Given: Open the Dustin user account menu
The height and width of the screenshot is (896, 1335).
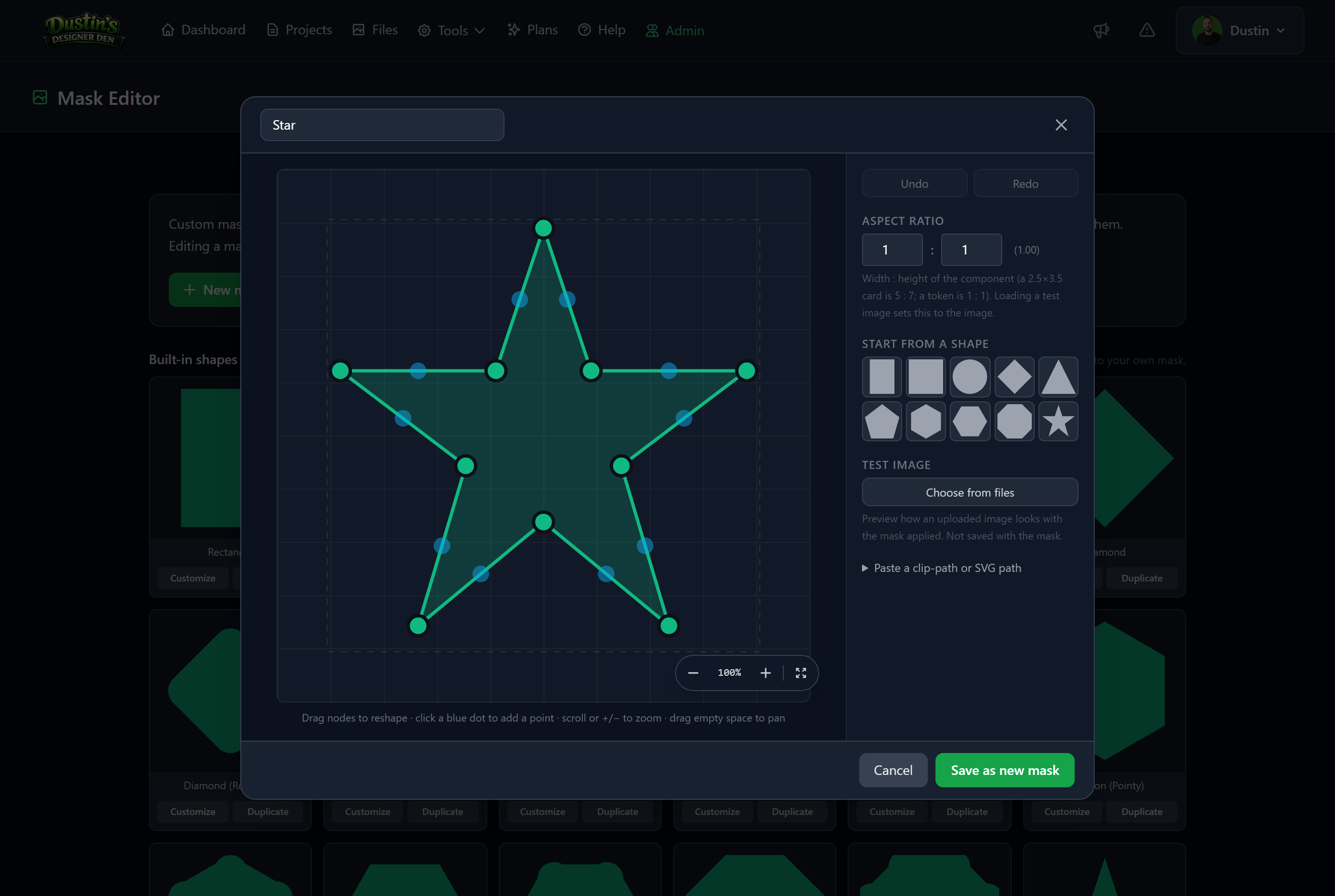Looking at the screenshot, I should pos(1239,31).
